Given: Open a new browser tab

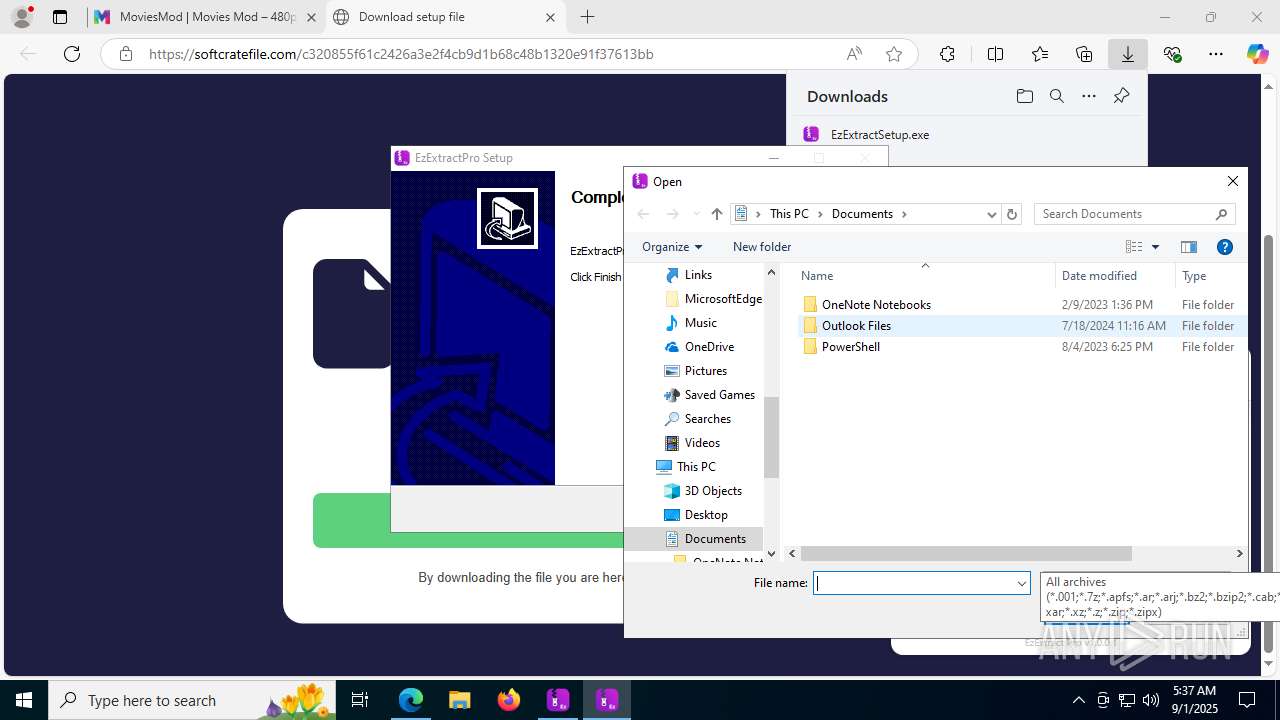Looking at the screenshot, I should tap(587, 17).
